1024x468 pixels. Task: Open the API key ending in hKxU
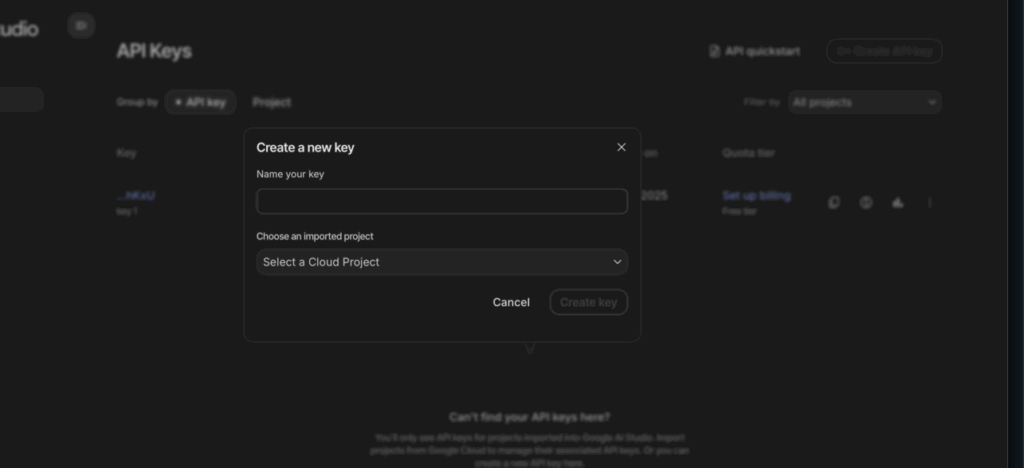pos(136,196)
